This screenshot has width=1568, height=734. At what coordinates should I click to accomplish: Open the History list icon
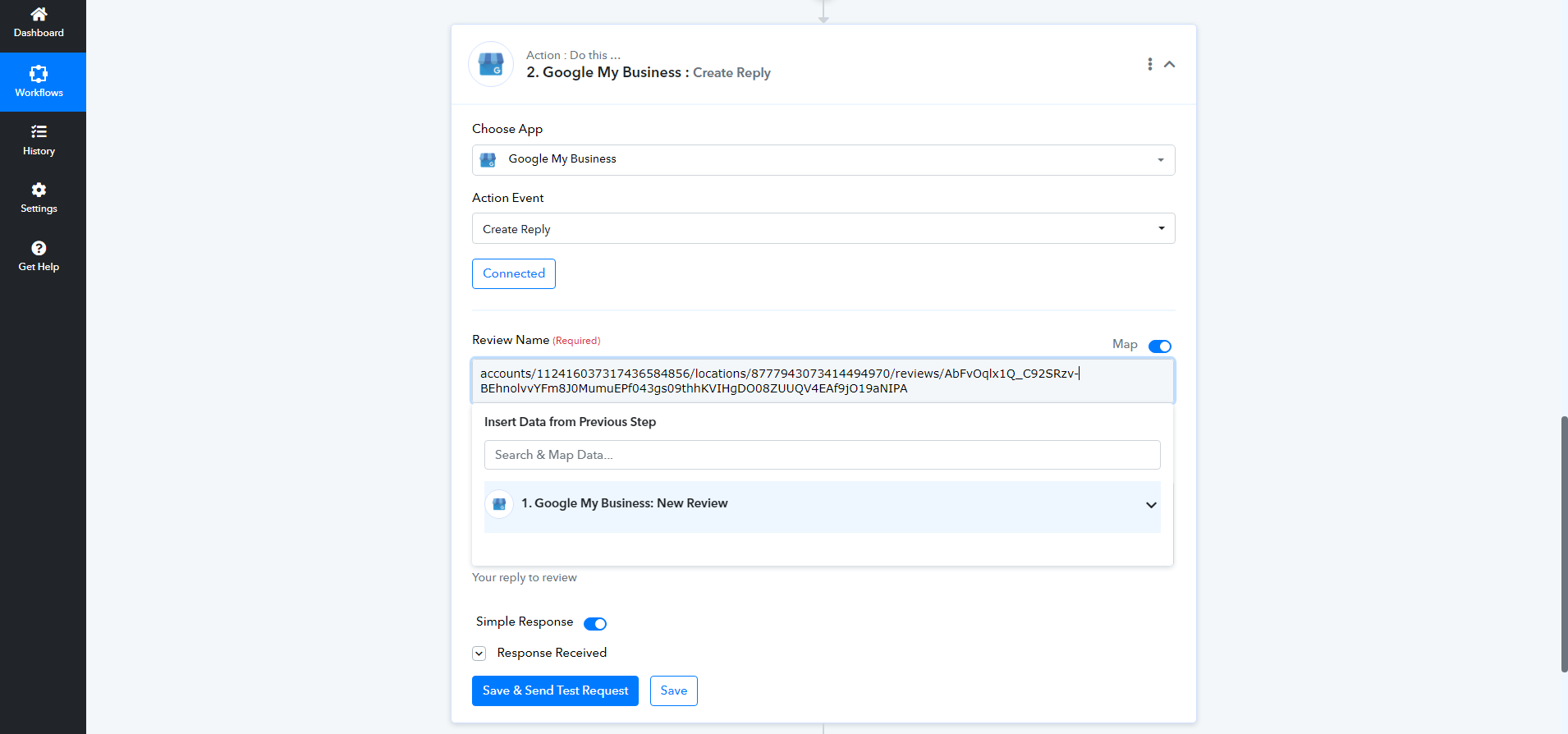tap(39, 131)
